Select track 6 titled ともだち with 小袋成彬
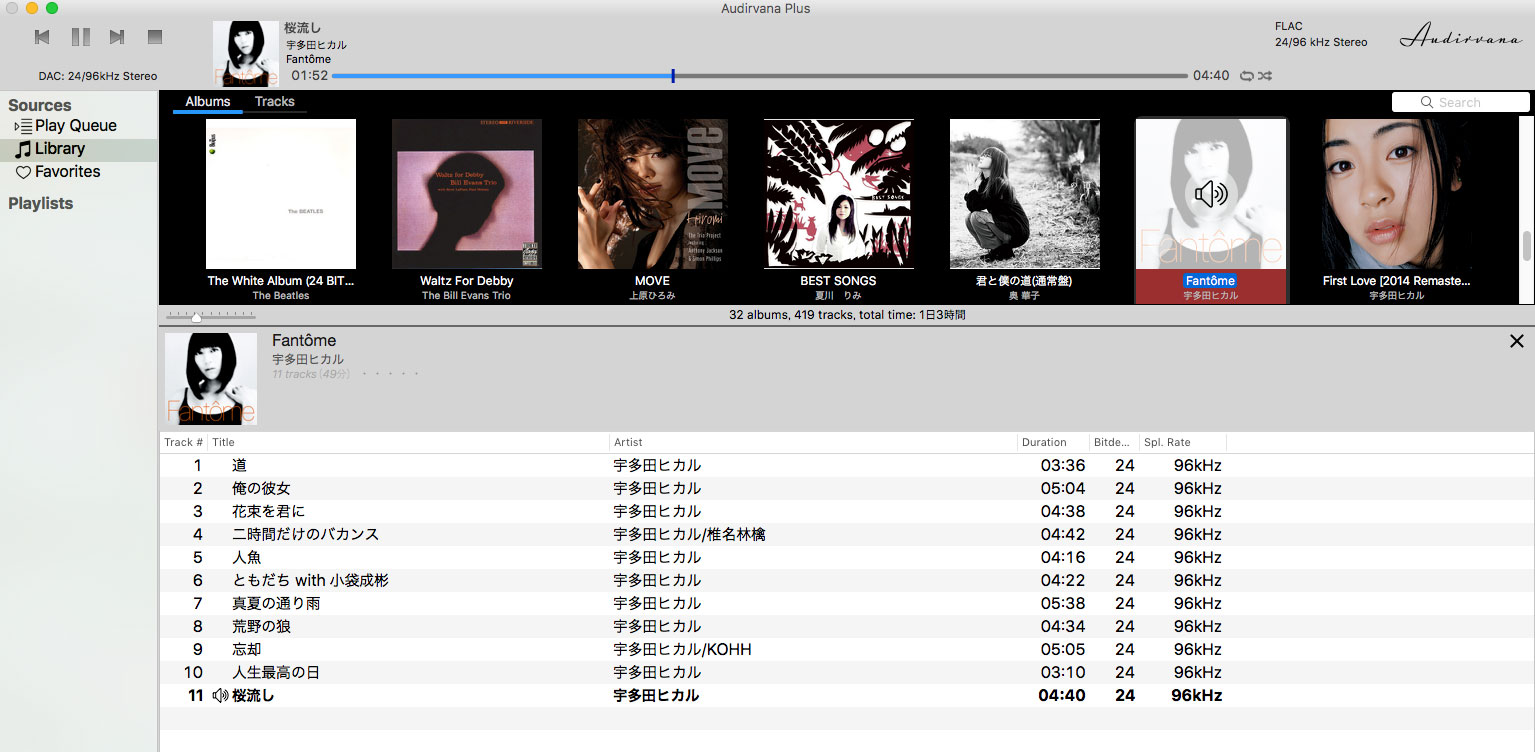 click(846, 580)
